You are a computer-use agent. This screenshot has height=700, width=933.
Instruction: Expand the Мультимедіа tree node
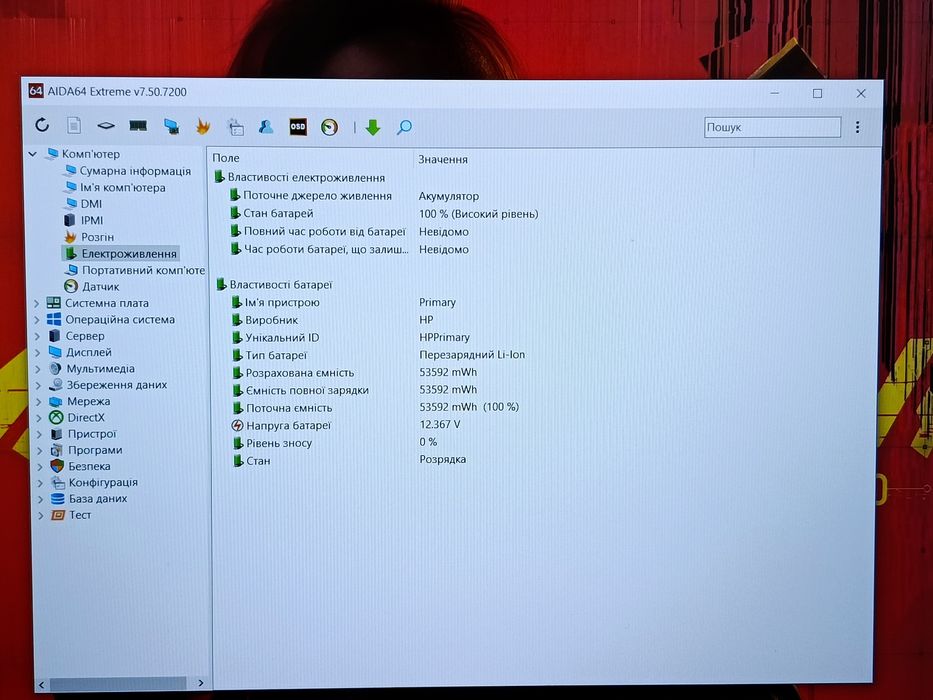(x=38, y=369)
